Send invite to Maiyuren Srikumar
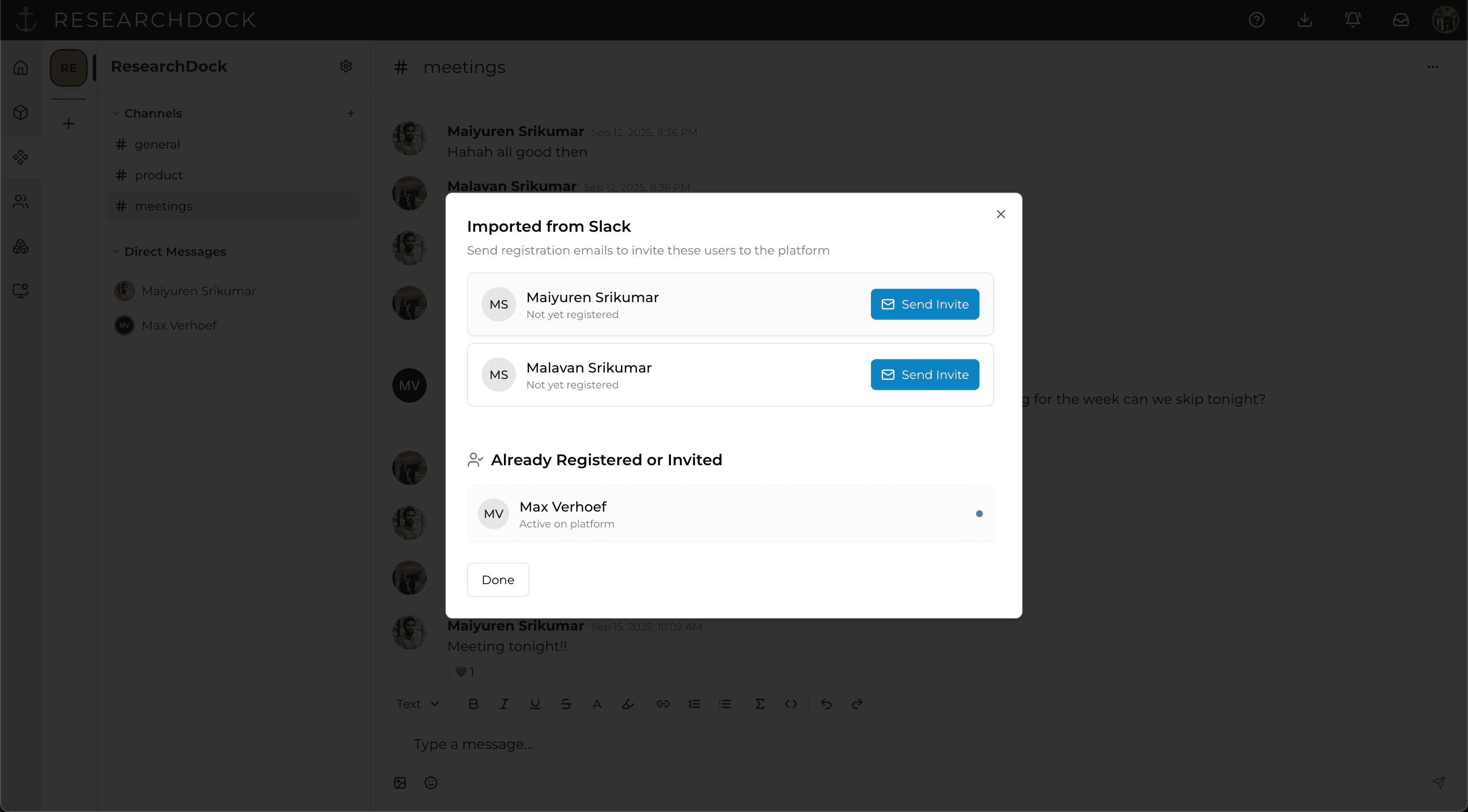The image size is (1468, 812). 924,304
